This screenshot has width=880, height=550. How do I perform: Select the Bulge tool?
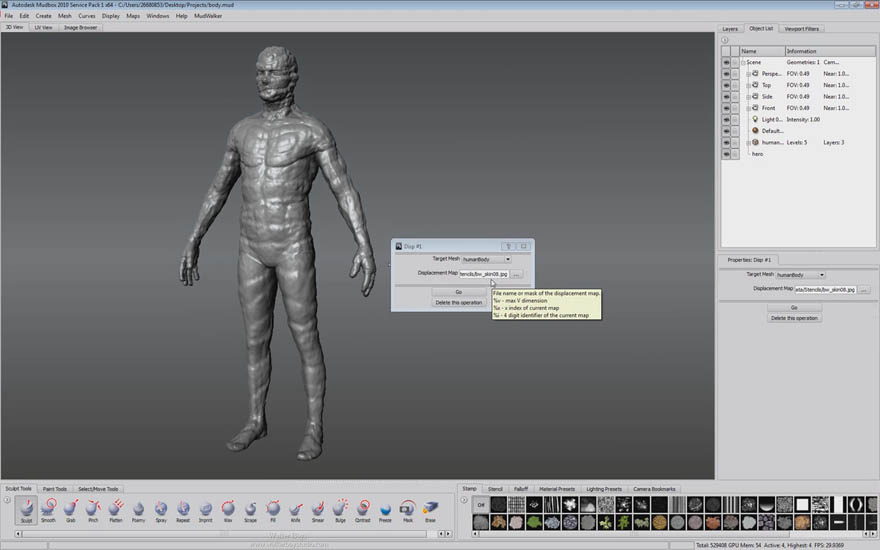[340, 510]
